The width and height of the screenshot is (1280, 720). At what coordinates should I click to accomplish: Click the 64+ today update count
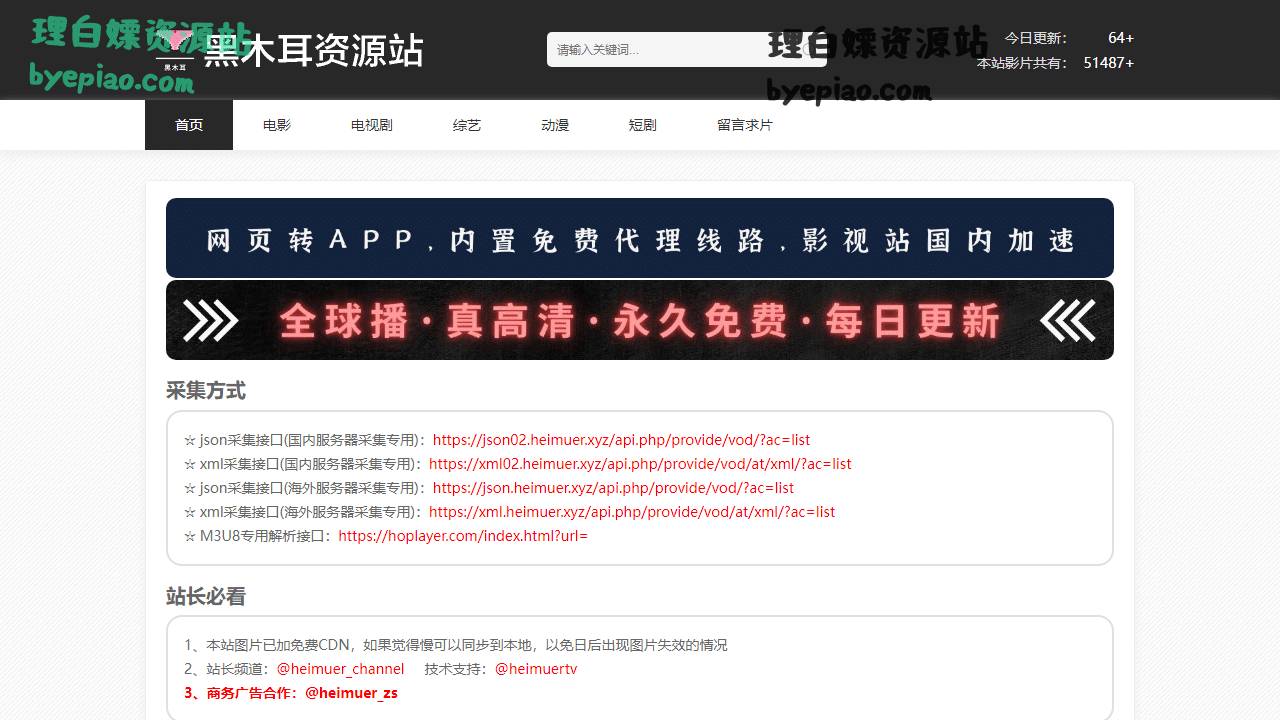pos(1121,38)
